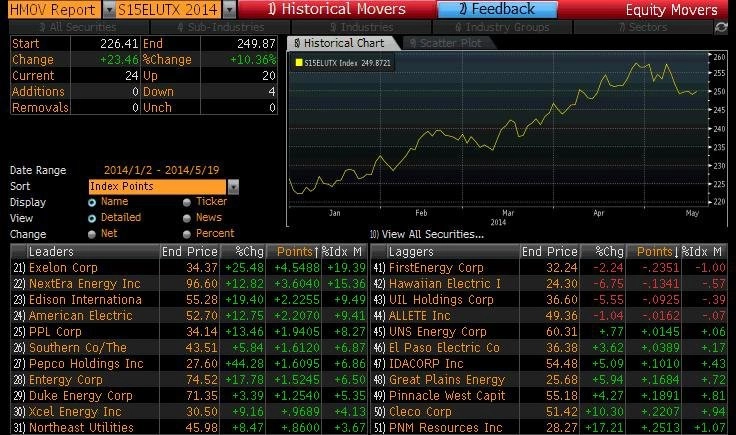Open the Hawaiian Electric I row

point(549,283)
